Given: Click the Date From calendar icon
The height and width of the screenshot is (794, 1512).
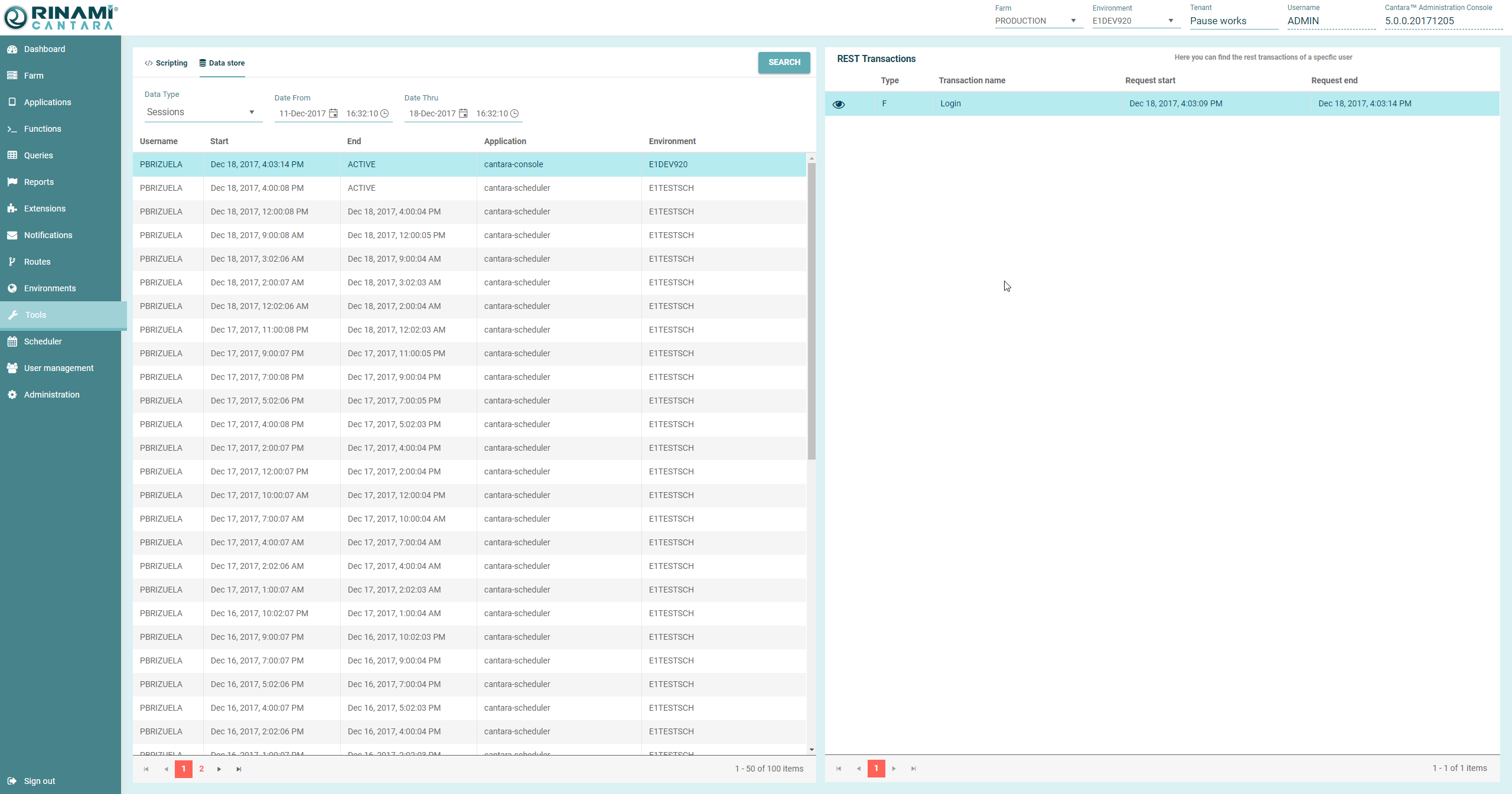Looking at the screenshot, I should (x=333, y=113).
